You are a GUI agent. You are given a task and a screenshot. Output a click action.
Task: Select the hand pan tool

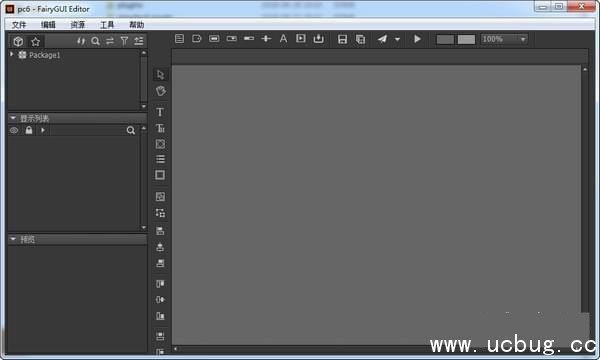pos(160,91)
